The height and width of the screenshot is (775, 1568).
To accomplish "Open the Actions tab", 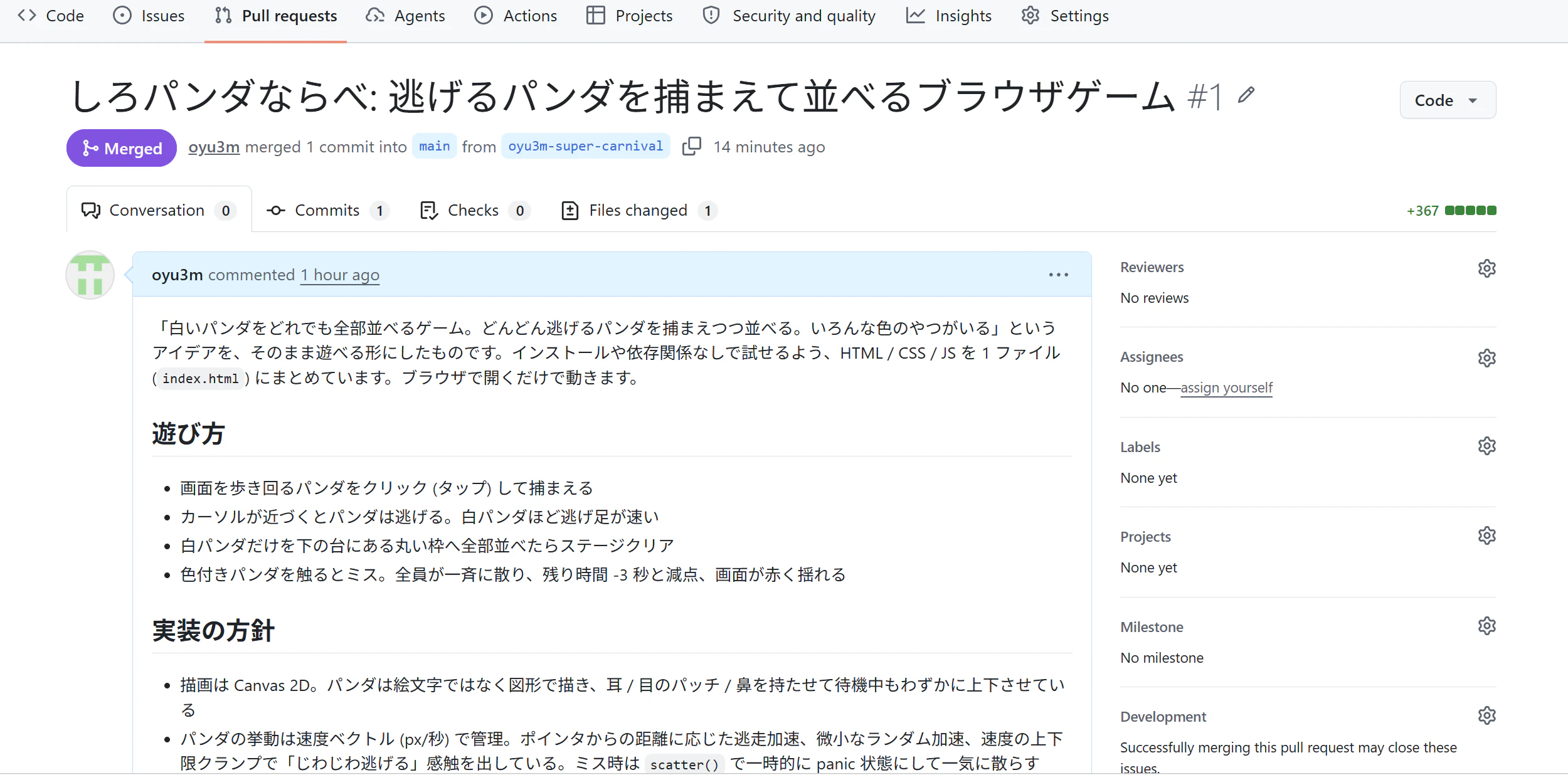I will (516, 16).
